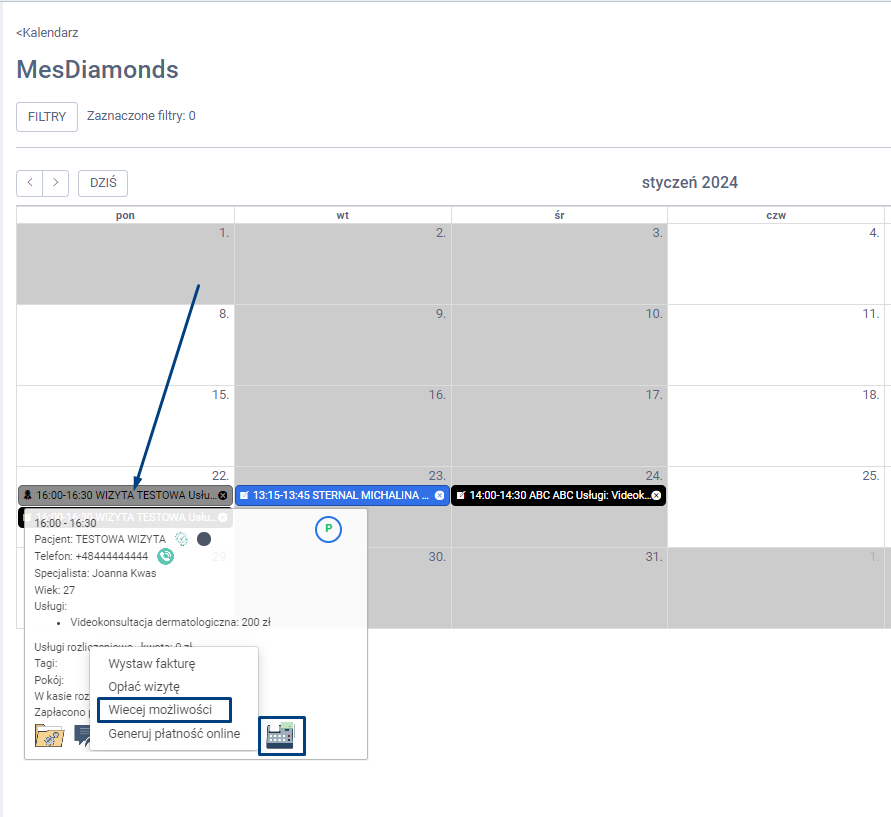Click the teal icon next to TESTOWA WIZYTA

point(181,539)
